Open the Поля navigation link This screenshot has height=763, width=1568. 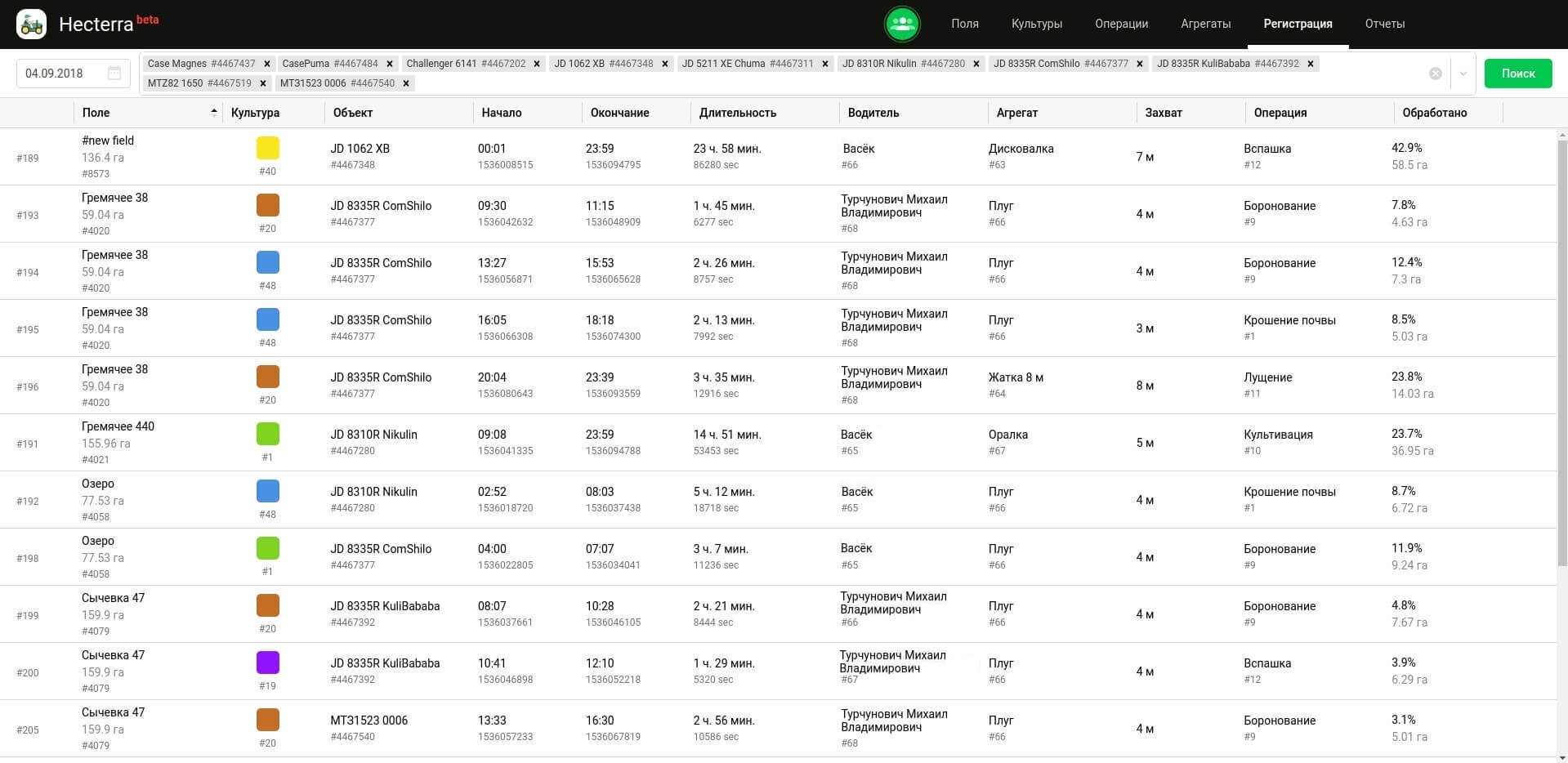click(964, 24)
